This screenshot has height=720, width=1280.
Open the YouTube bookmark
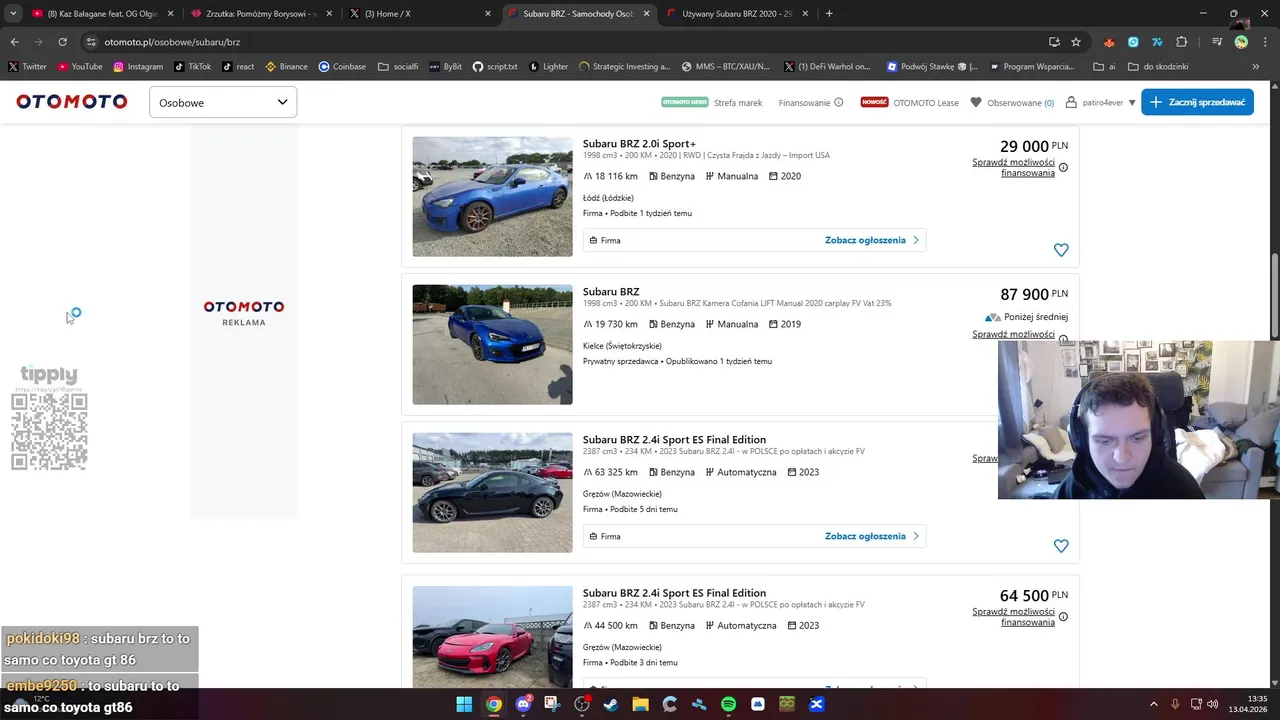(79, 67)
